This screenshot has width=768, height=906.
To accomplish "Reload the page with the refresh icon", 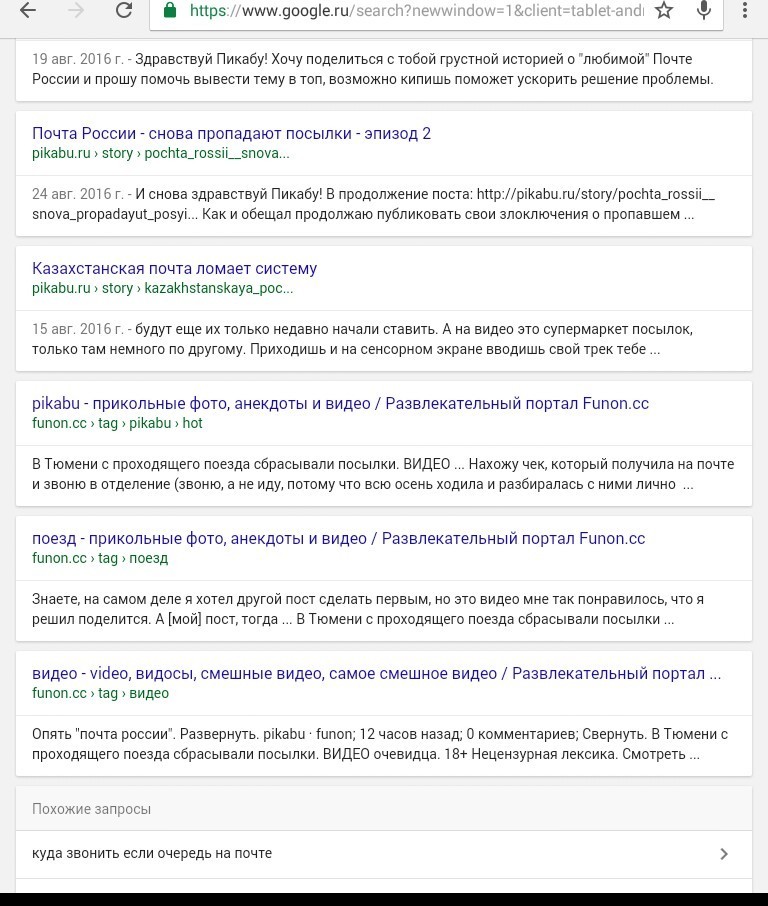I will [x=124, y=10].
